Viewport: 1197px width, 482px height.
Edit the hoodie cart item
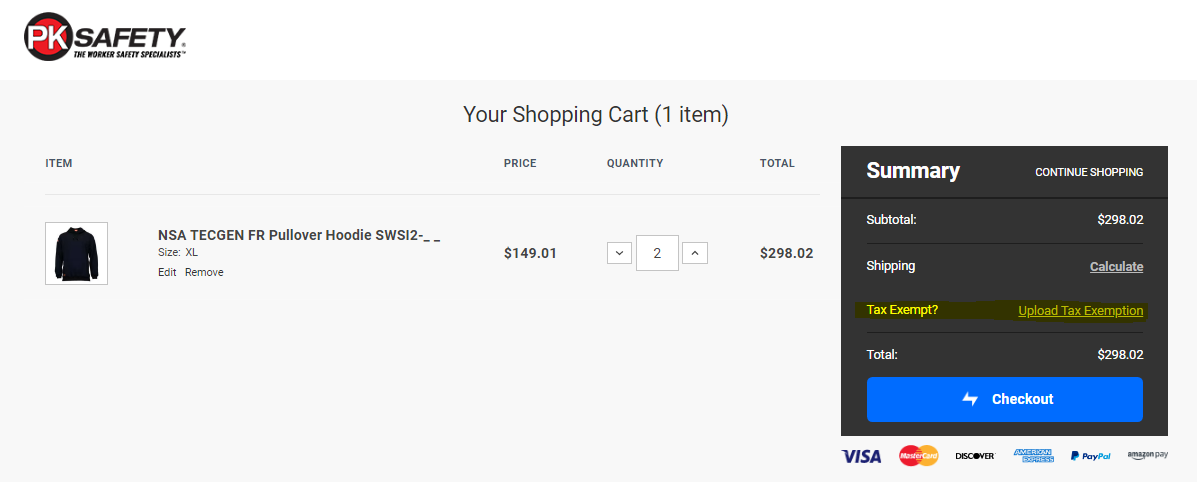(x=167, y=272)
